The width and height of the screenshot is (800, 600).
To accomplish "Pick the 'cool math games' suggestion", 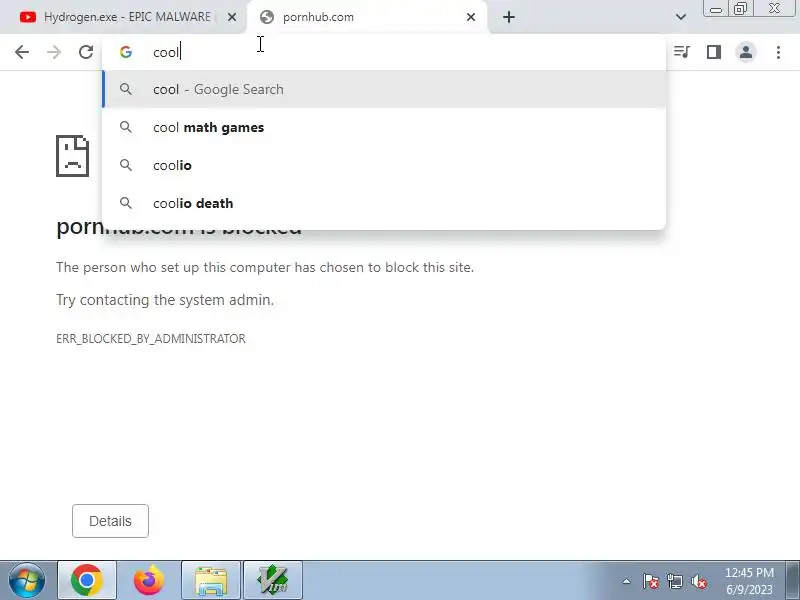I will pyautogui.click(x=384, y=127).
